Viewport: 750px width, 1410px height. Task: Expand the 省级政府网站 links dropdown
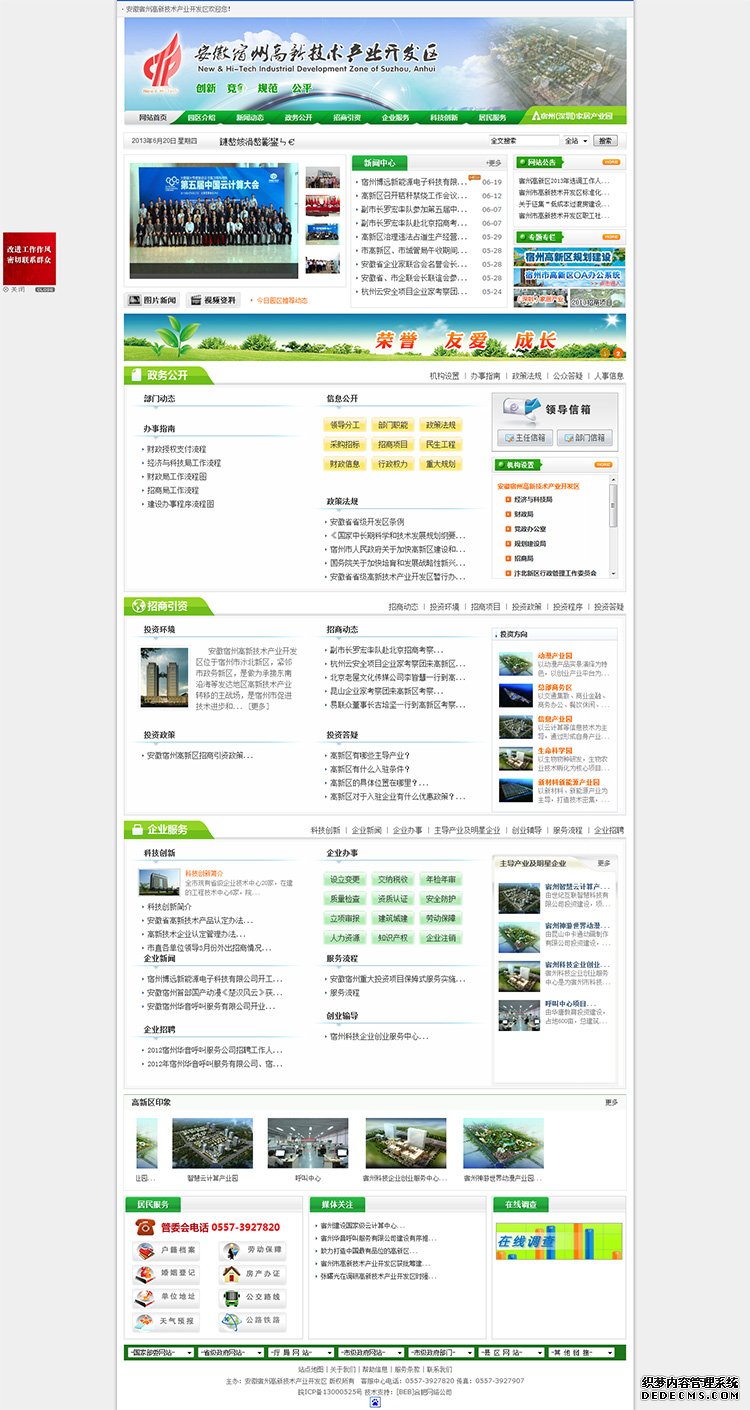pyautogui.click(x=230, y=1352)
